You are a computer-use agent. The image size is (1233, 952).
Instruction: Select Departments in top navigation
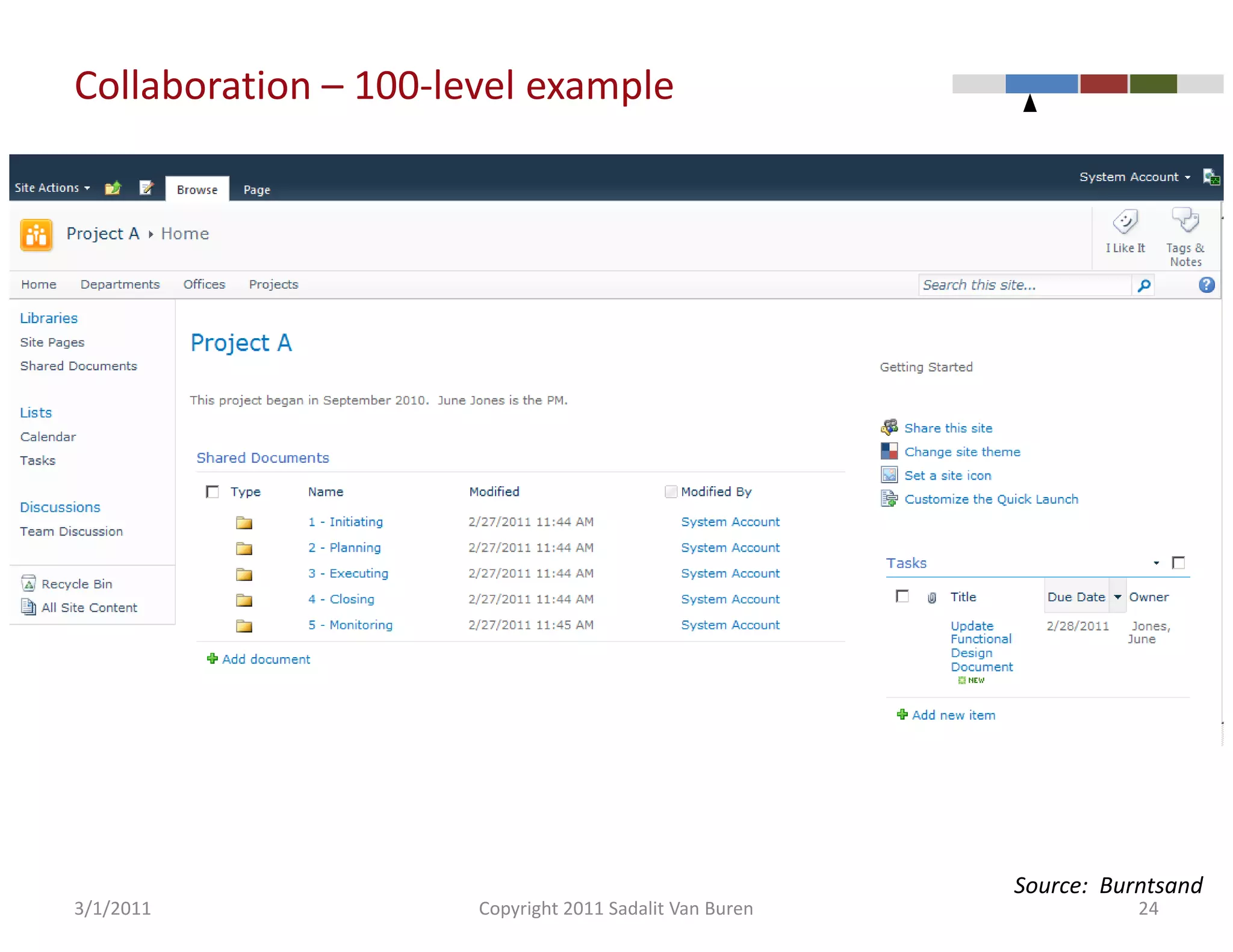pos(120,285)
